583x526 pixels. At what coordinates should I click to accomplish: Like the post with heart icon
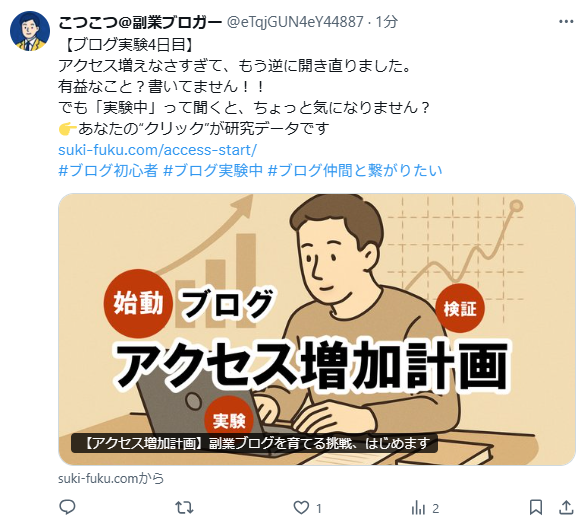[301, 507]
